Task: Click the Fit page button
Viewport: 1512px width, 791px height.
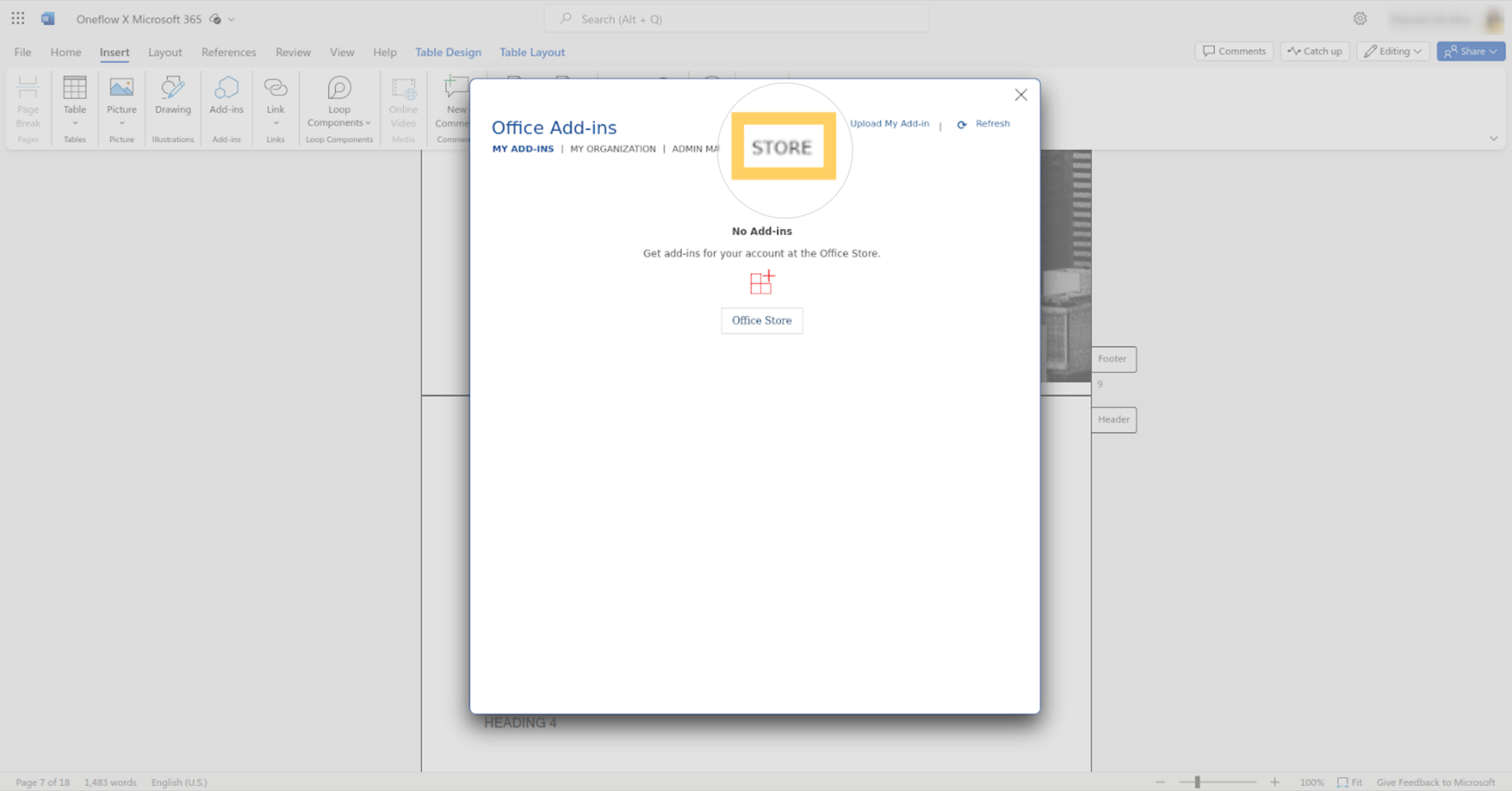Action: point(1350,782)
